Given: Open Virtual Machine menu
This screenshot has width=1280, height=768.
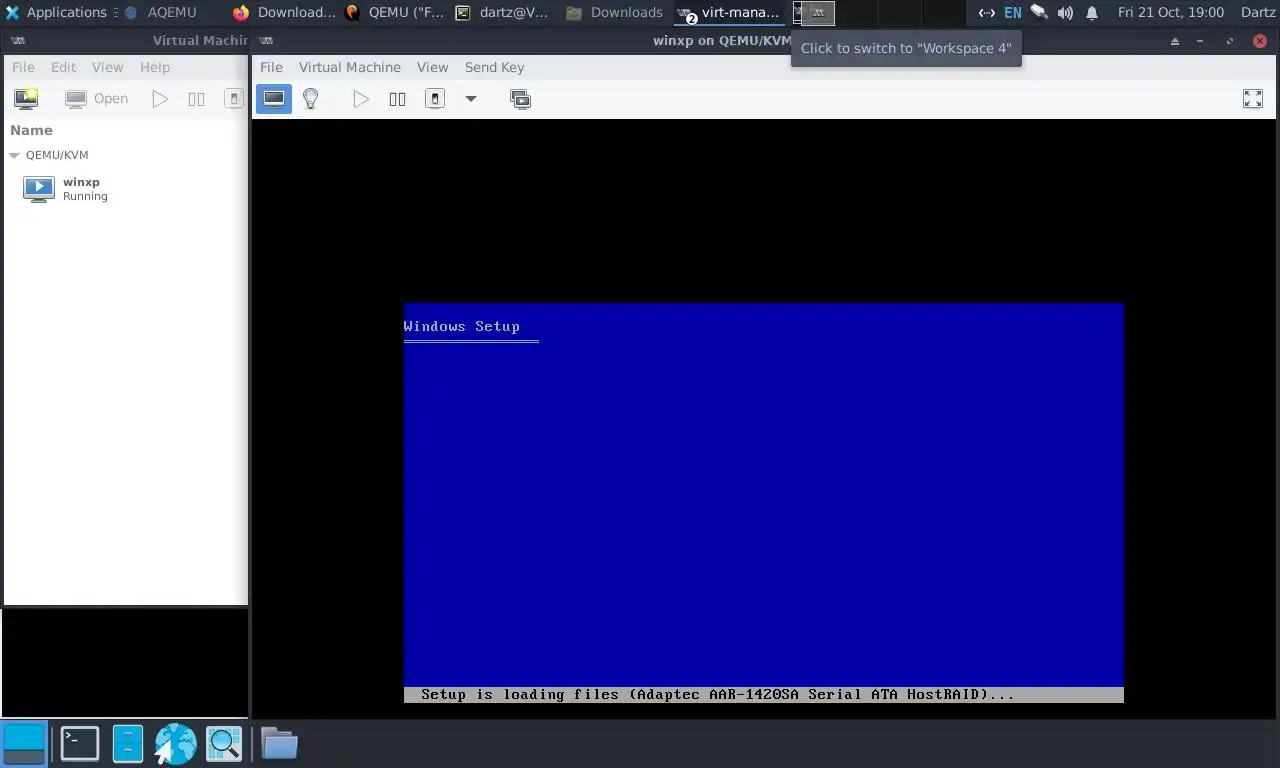Looking at the screenshot, I should point(350,67).
